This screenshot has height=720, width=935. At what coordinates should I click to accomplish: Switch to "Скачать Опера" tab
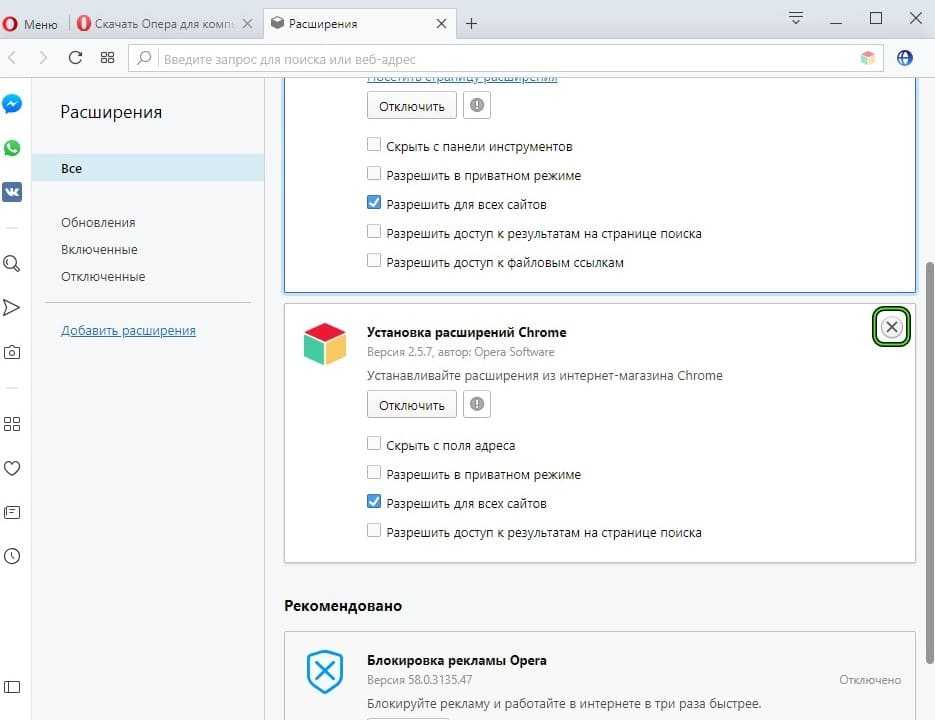(x=160, y=23)
